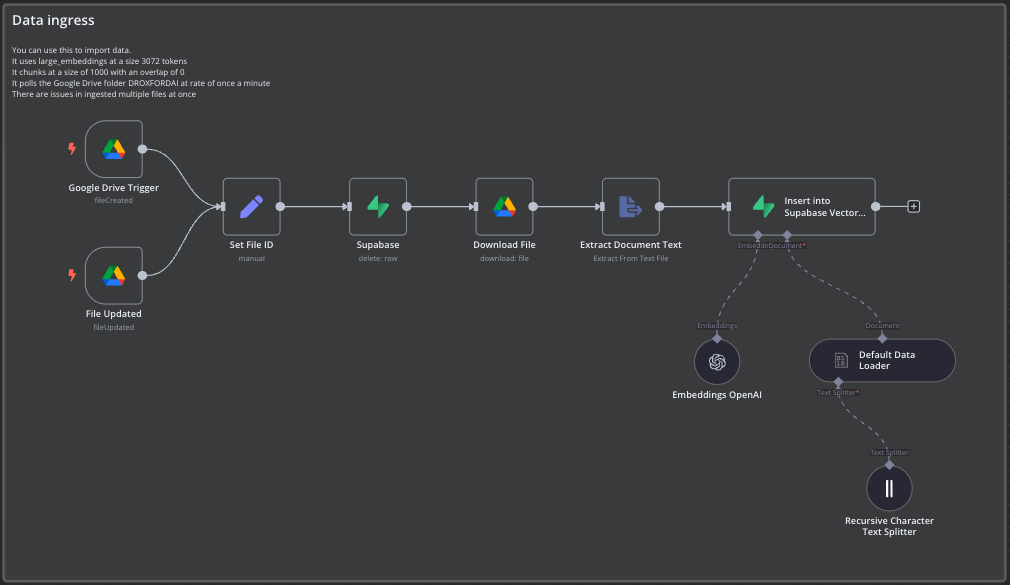This screenshot has height=585, width=1010.
Task: Click the 'download: file' subtitle
Action: 504,258
